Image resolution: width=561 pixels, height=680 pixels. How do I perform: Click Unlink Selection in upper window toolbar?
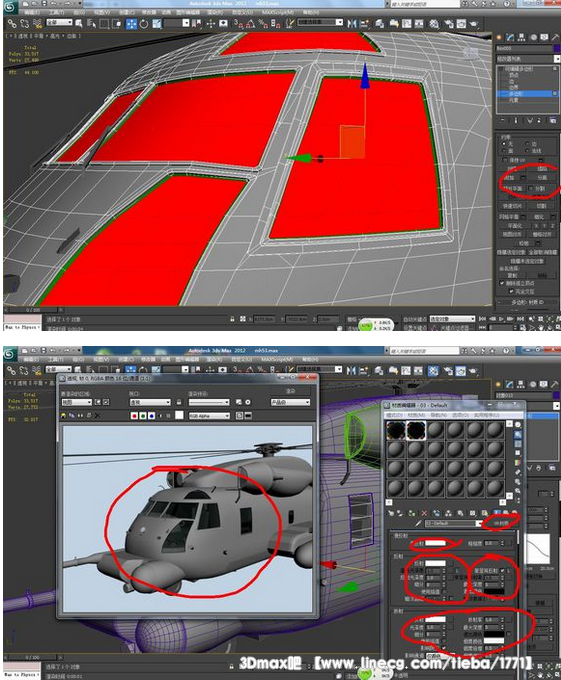(24, 23)
